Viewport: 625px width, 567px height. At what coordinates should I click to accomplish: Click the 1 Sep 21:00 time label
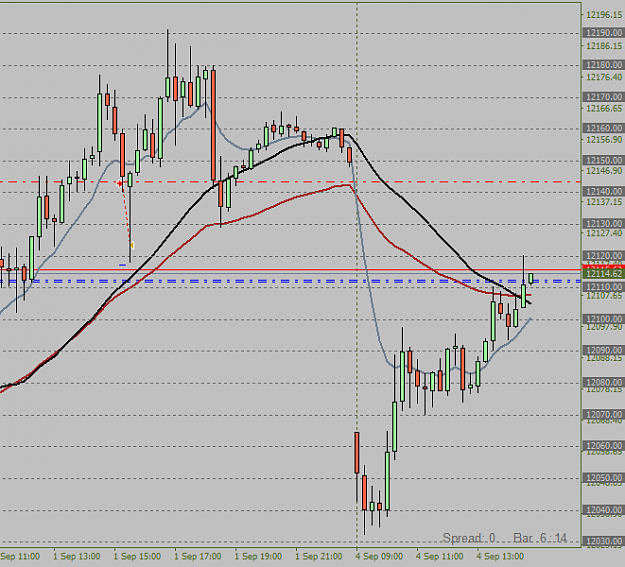pyautogui.click(x=319, y=556)
